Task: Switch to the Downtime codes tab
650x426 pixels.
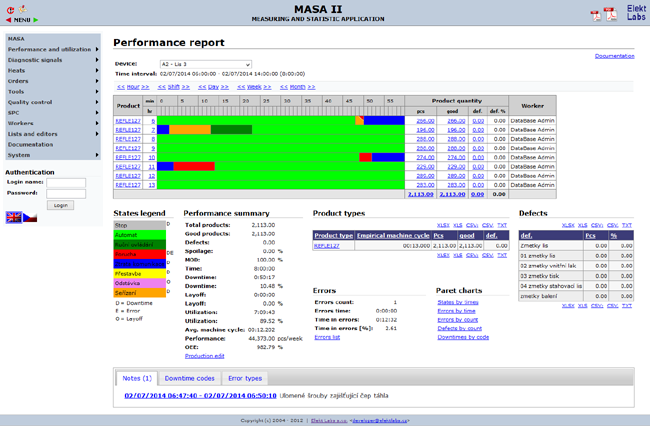Action: point(189,379)
